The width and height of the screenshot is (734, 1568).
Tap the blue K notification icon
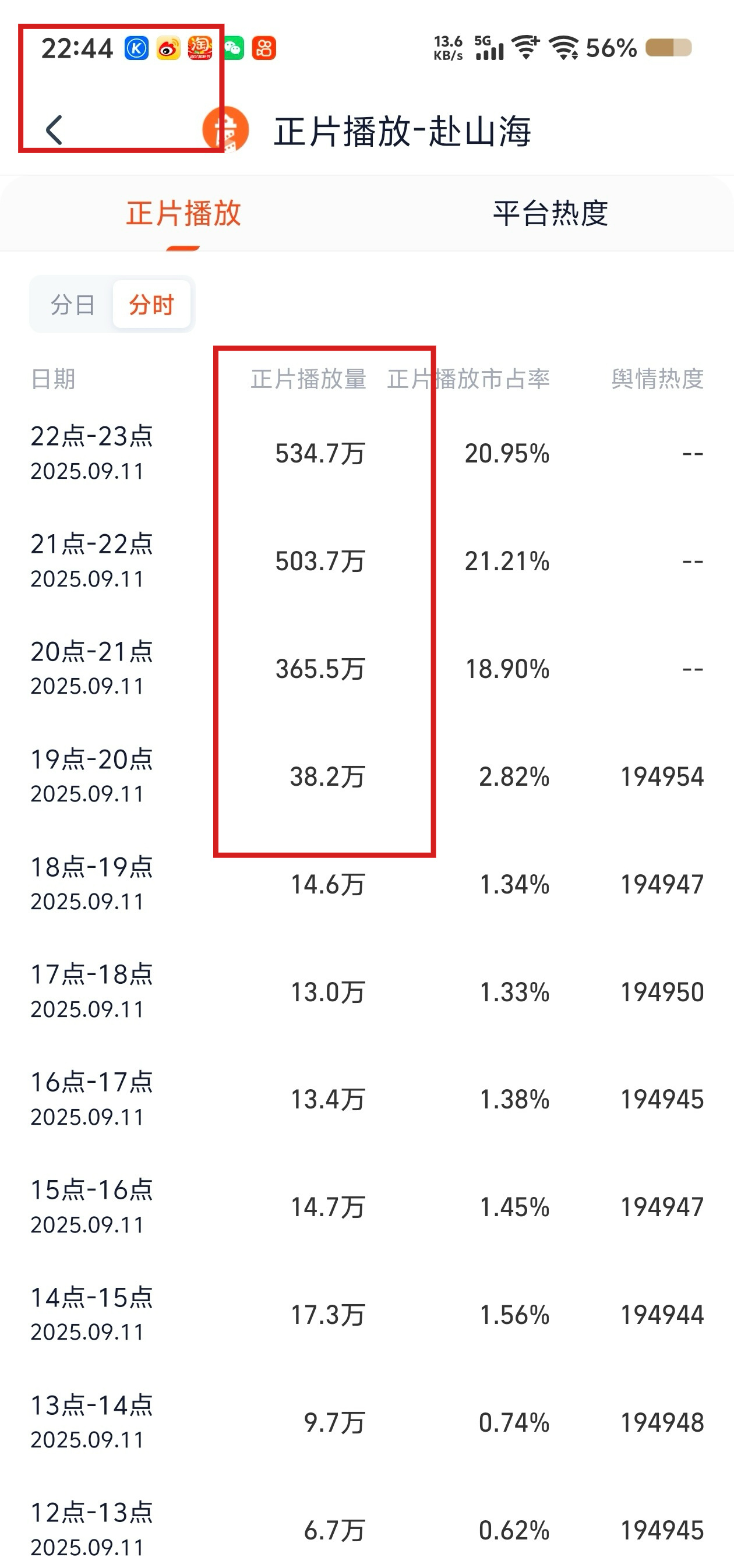tap(137, 48)
